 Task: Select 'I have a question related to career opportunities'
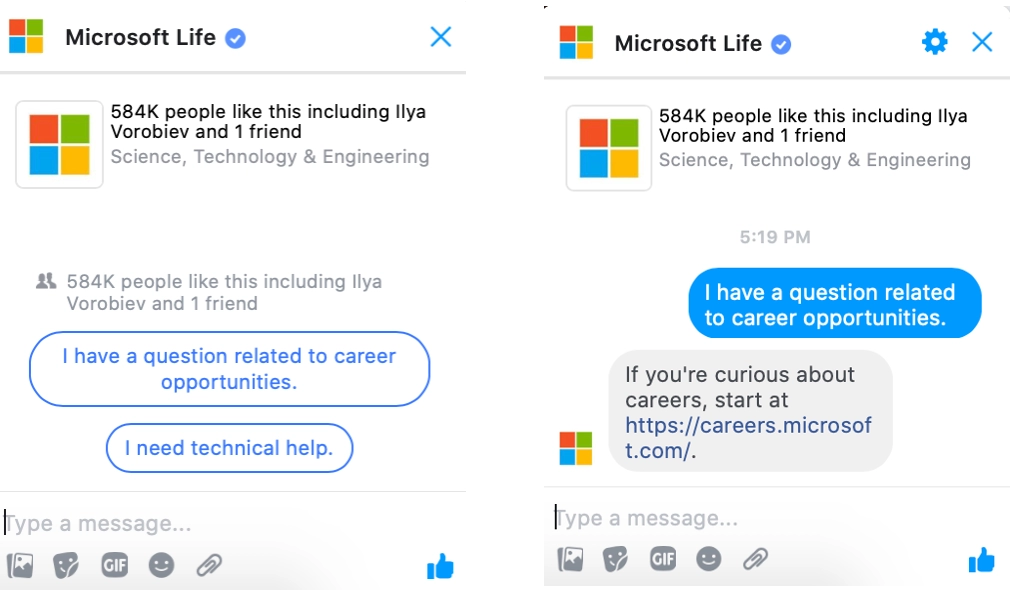tap(230, 369)
